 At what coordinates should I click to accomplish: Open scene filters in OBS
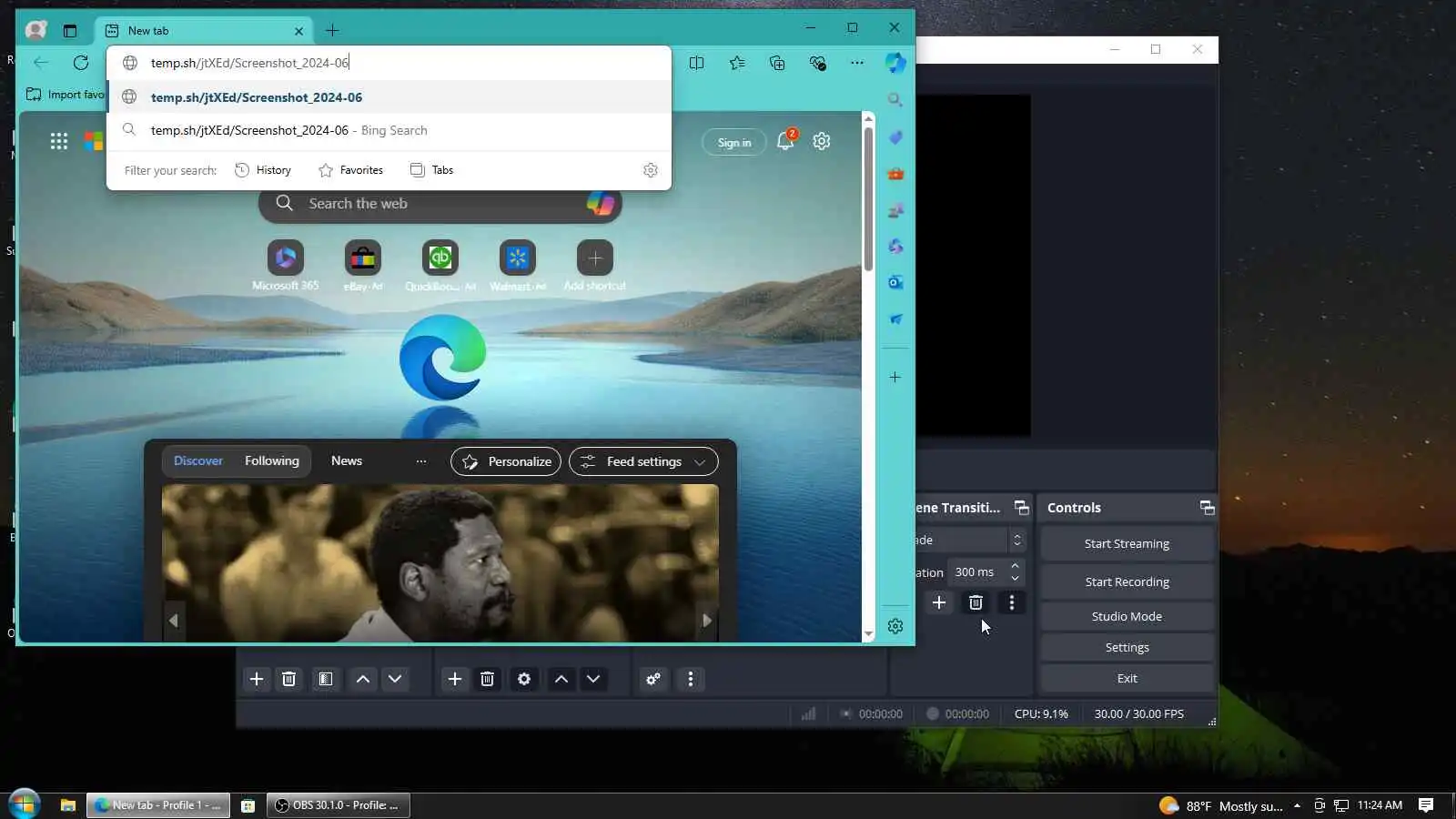[x=325, y=679]
